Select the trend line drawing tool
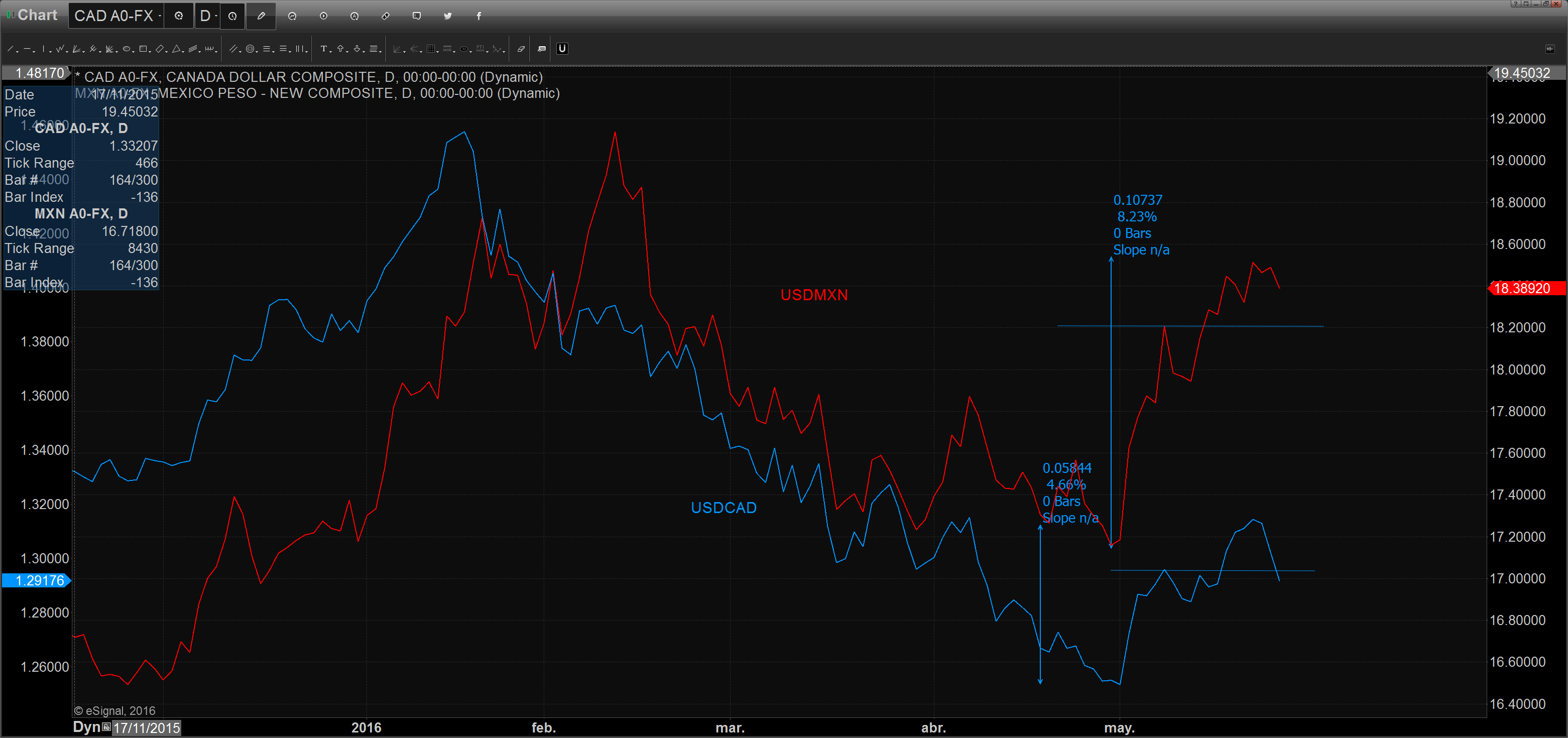1568x738 pixels. 11,49
